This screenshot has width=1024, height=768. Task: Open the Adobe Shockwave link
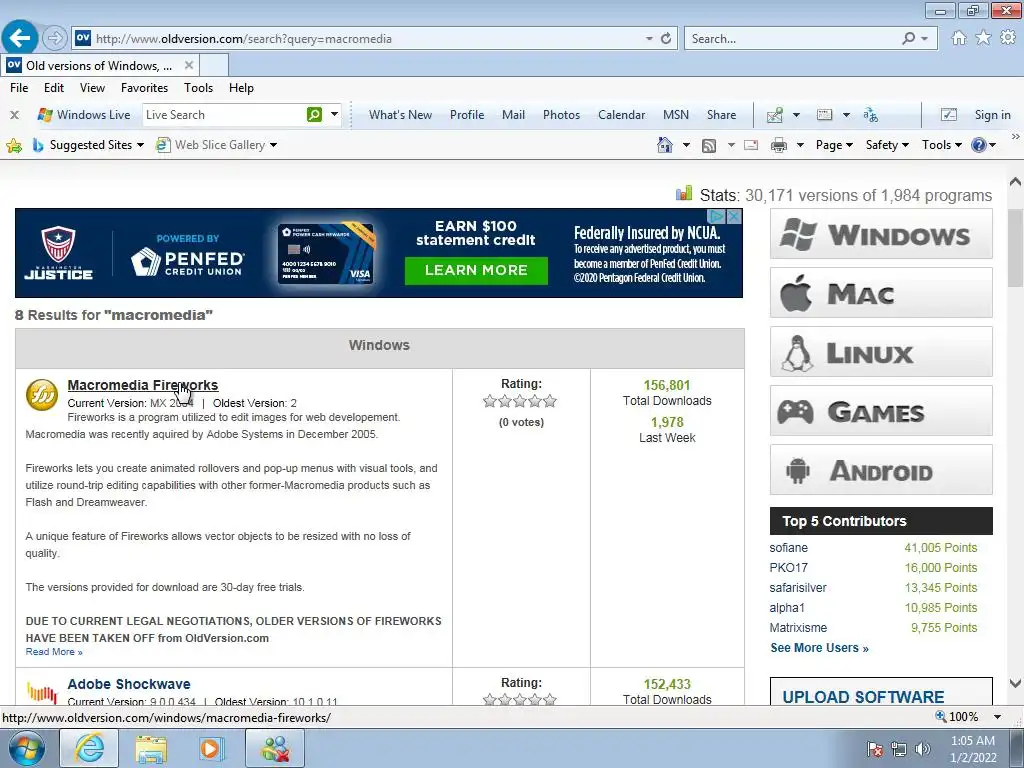tap(129, 684)
